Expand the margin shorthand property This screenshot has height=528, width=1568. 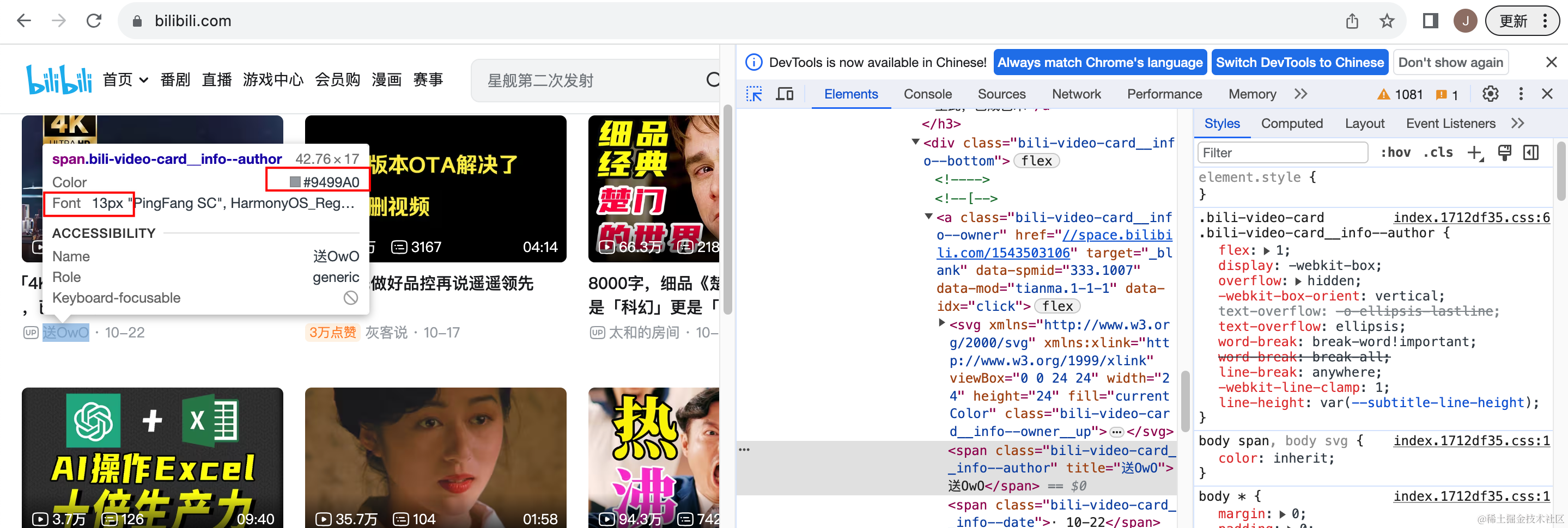pos(1283,514)
